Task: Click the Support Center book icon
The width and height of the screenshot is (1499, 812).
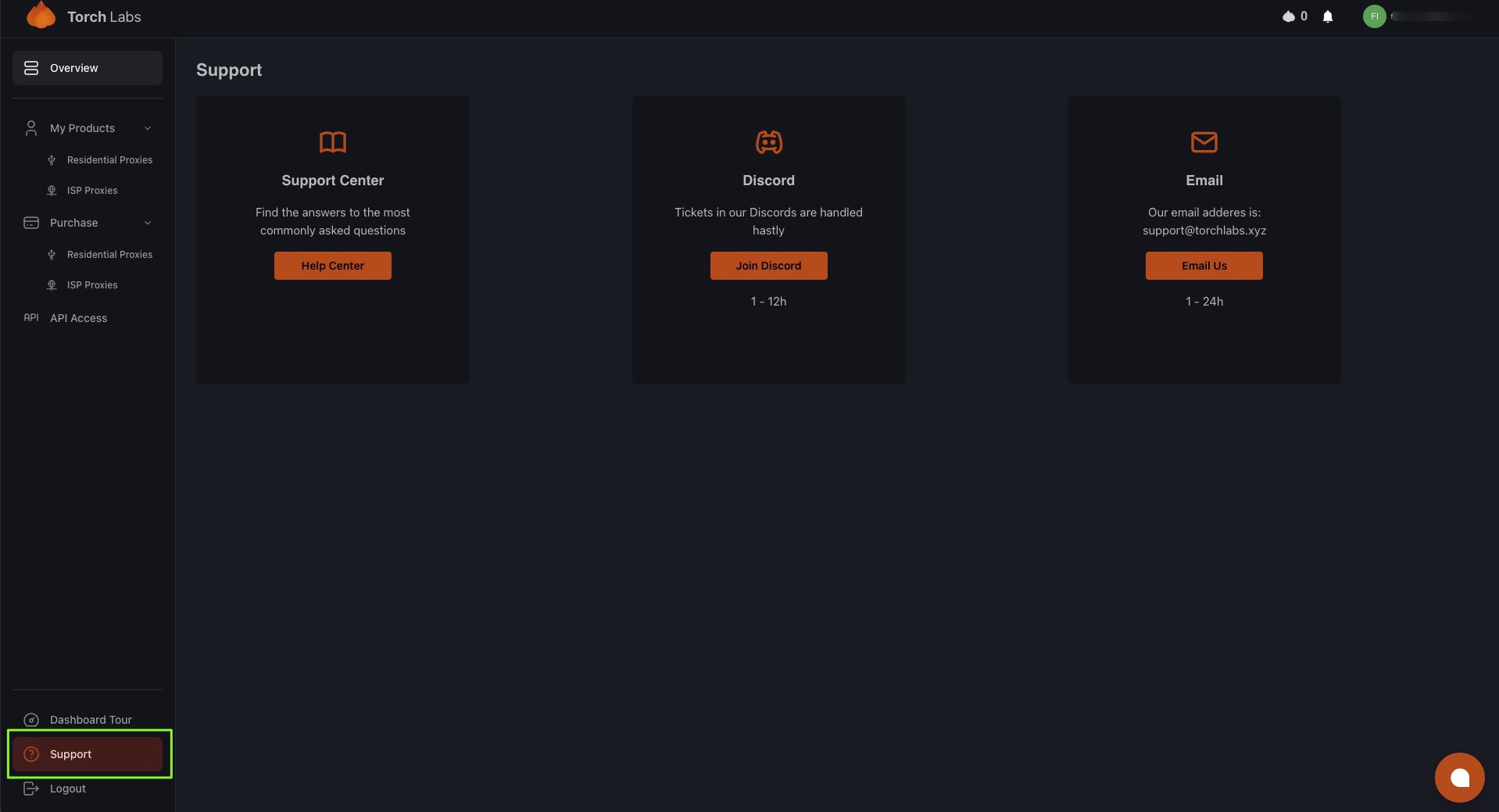Action: 332,142
